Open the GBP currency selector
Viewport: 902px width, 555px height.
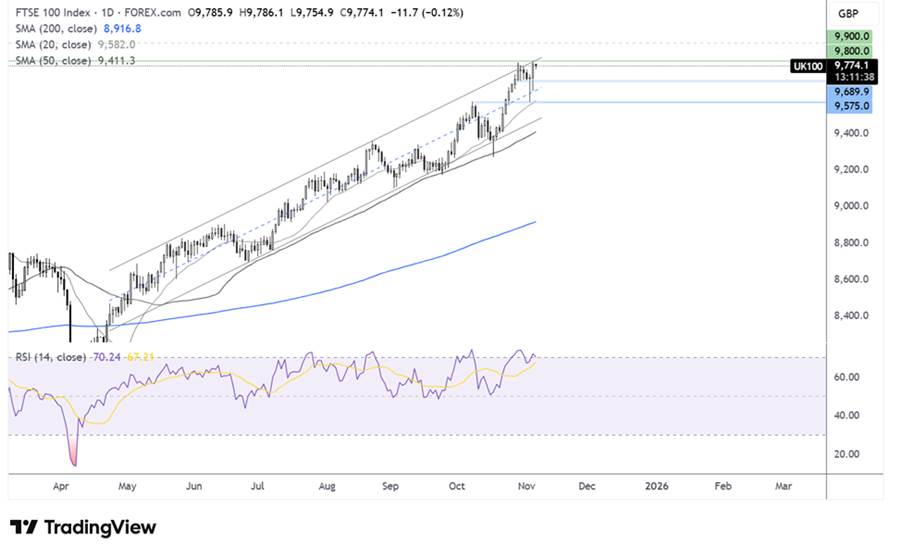[x=849, y=16]
